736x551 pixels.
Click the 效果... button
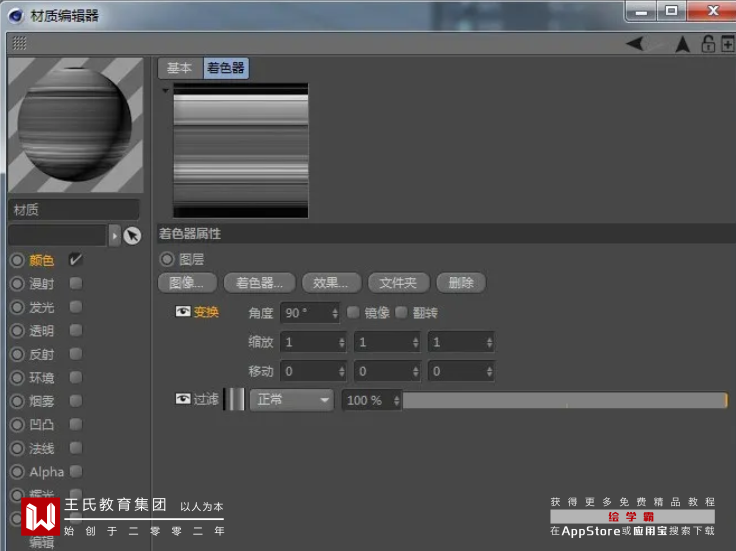[331, 283]
